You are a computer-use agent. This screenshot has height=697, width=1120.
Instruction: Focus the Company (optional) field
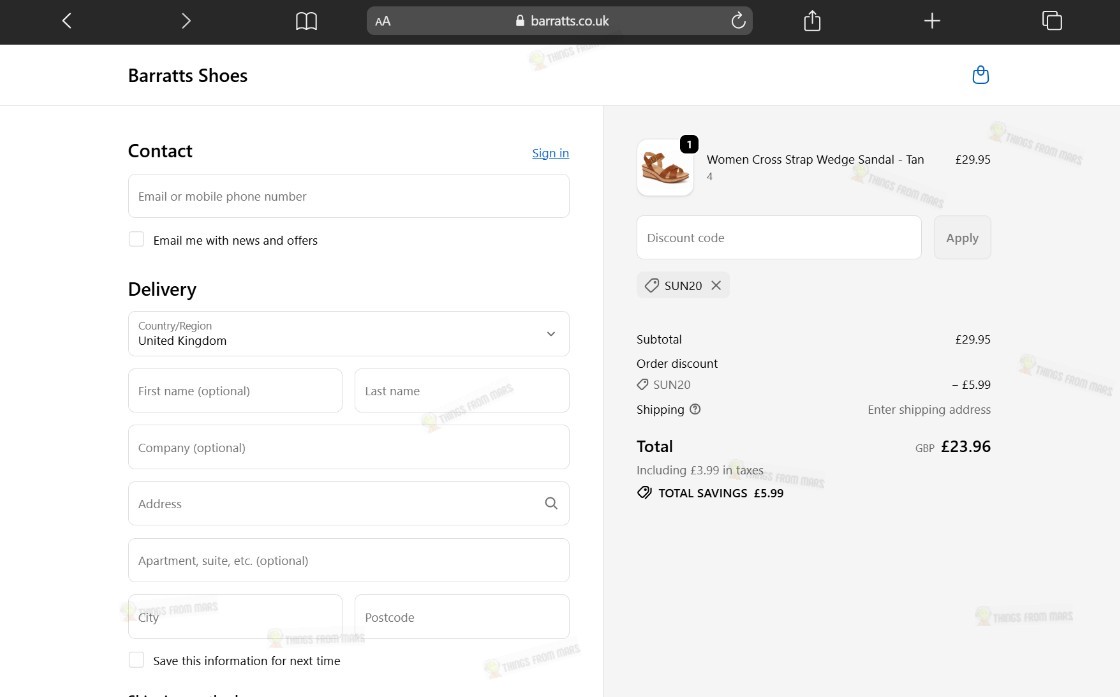pyautogui.click(x=349, y=447)
